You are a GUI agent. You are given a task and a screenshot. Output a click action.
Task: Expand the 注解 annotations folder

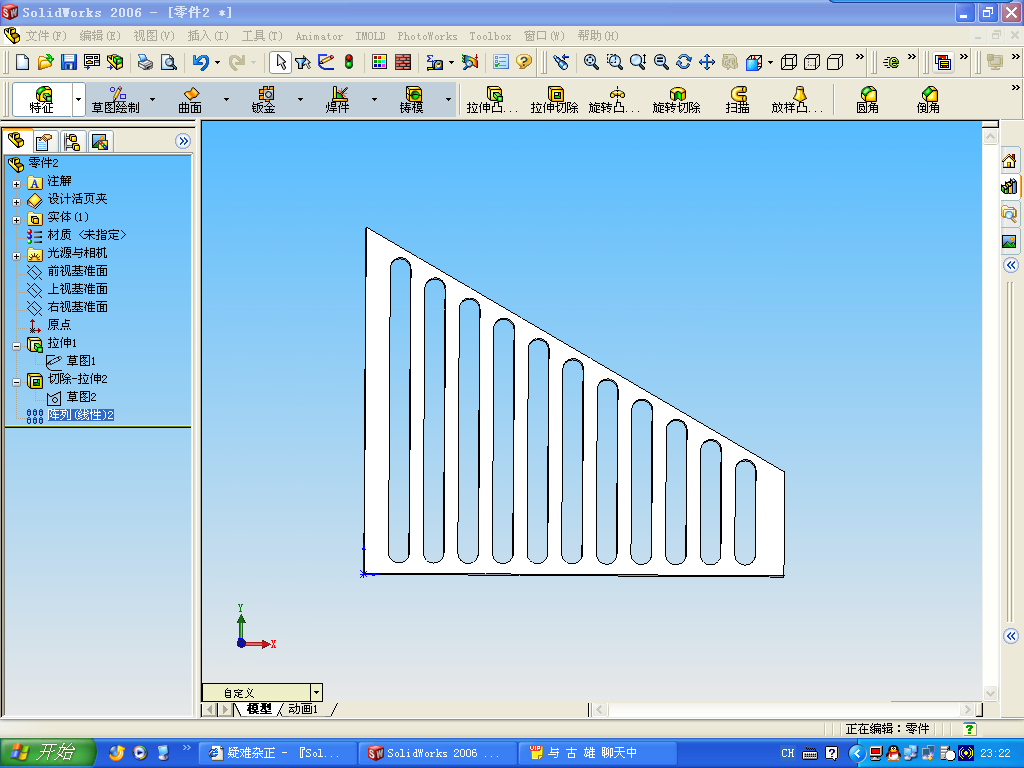pos(14,184)
